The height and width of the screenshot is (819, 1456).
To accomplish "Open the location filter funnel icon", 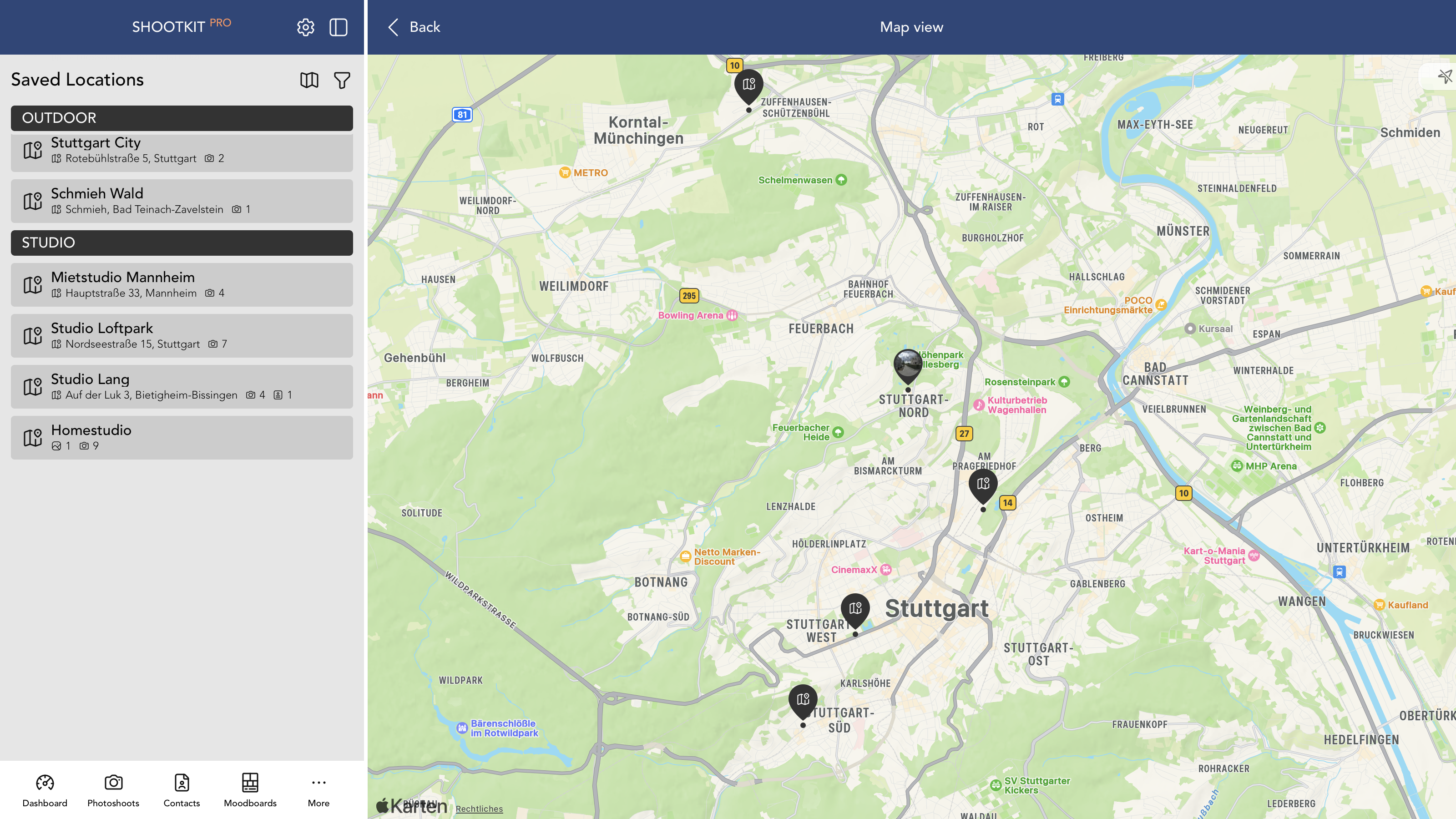I will tap(342, 80).
